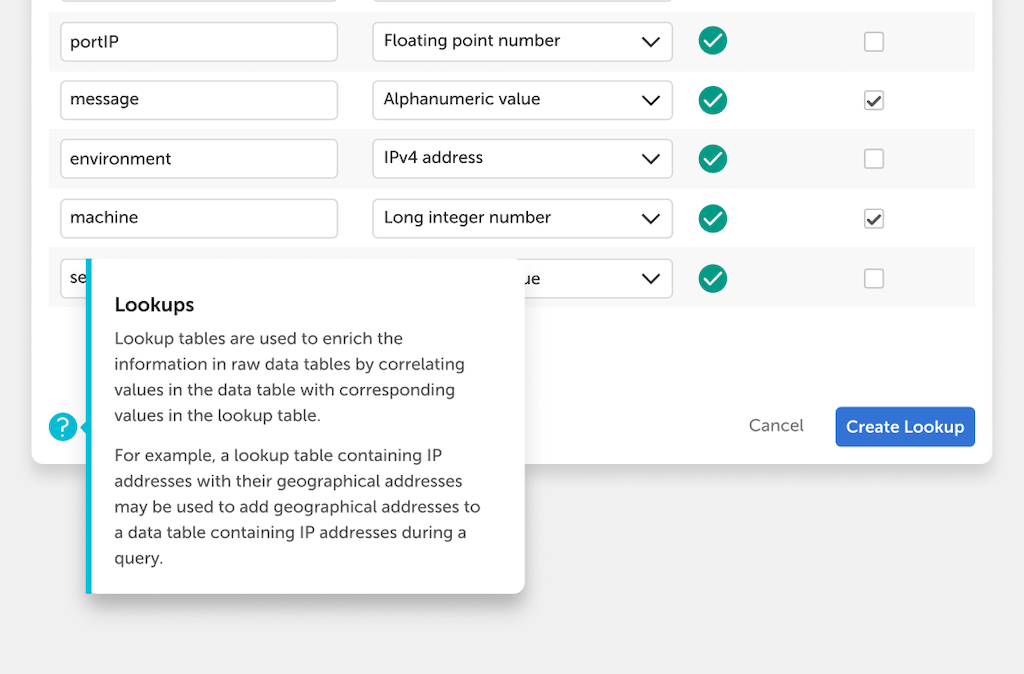The width and height of the screenshot is (1024, 674).
Task: Click the green status checkmark beside portIP
Action: click(x=713, y=41)
